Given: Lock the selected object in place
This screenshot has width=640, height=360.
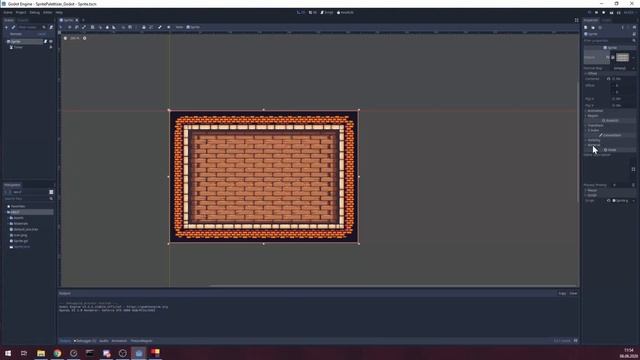Looking at the screenshot, I should coord(144,27).
